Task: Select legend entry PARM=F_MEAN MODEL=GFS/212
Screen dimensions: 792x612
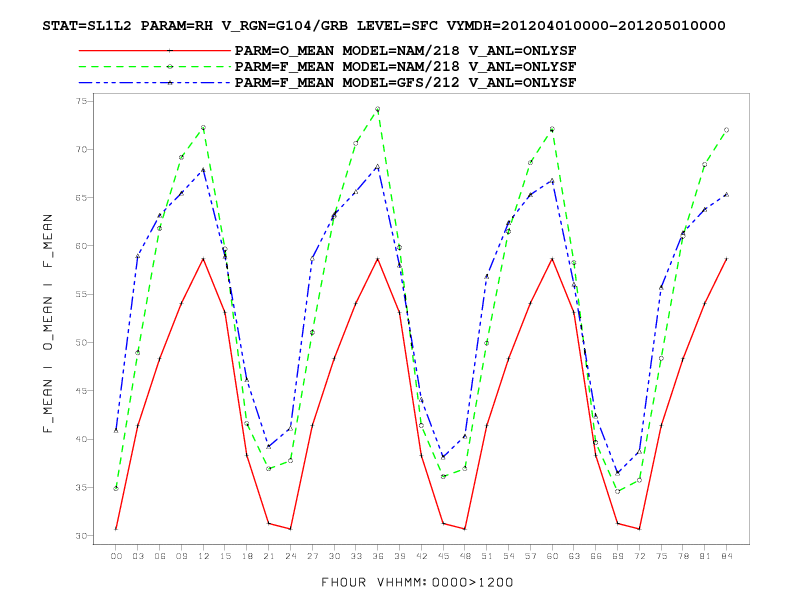Action: pyautogui.click(x=405, y=83)
